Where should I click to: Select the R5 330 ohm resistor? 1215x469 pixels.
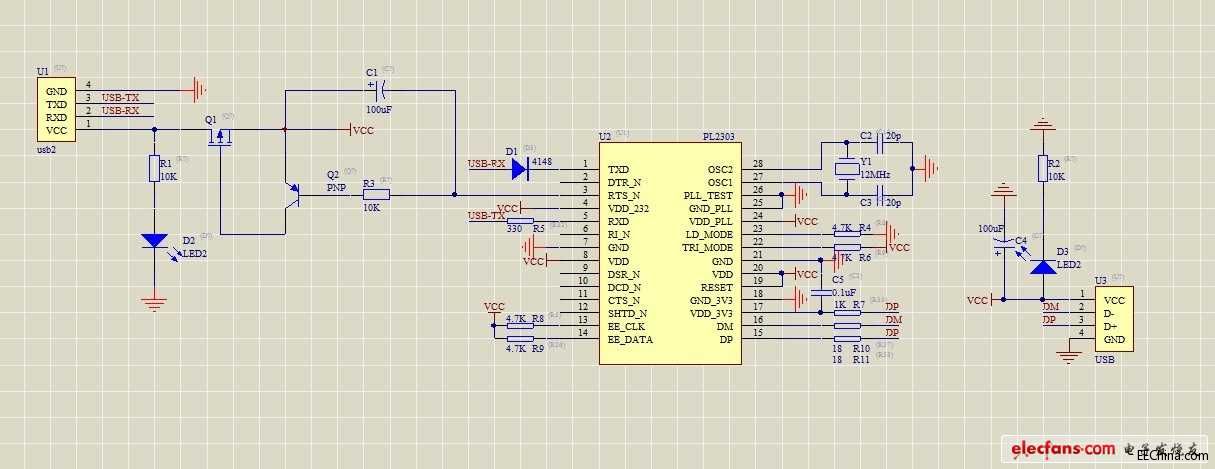(520, 221)
